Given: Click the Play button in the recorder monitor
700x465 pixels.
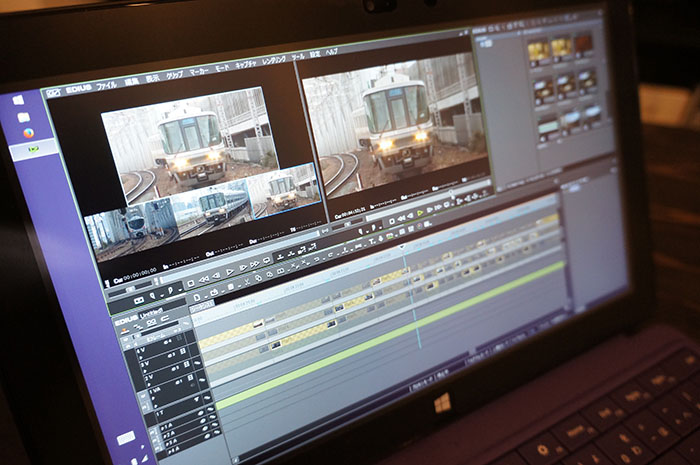Looking at the screenshot, I should (420, 213).
